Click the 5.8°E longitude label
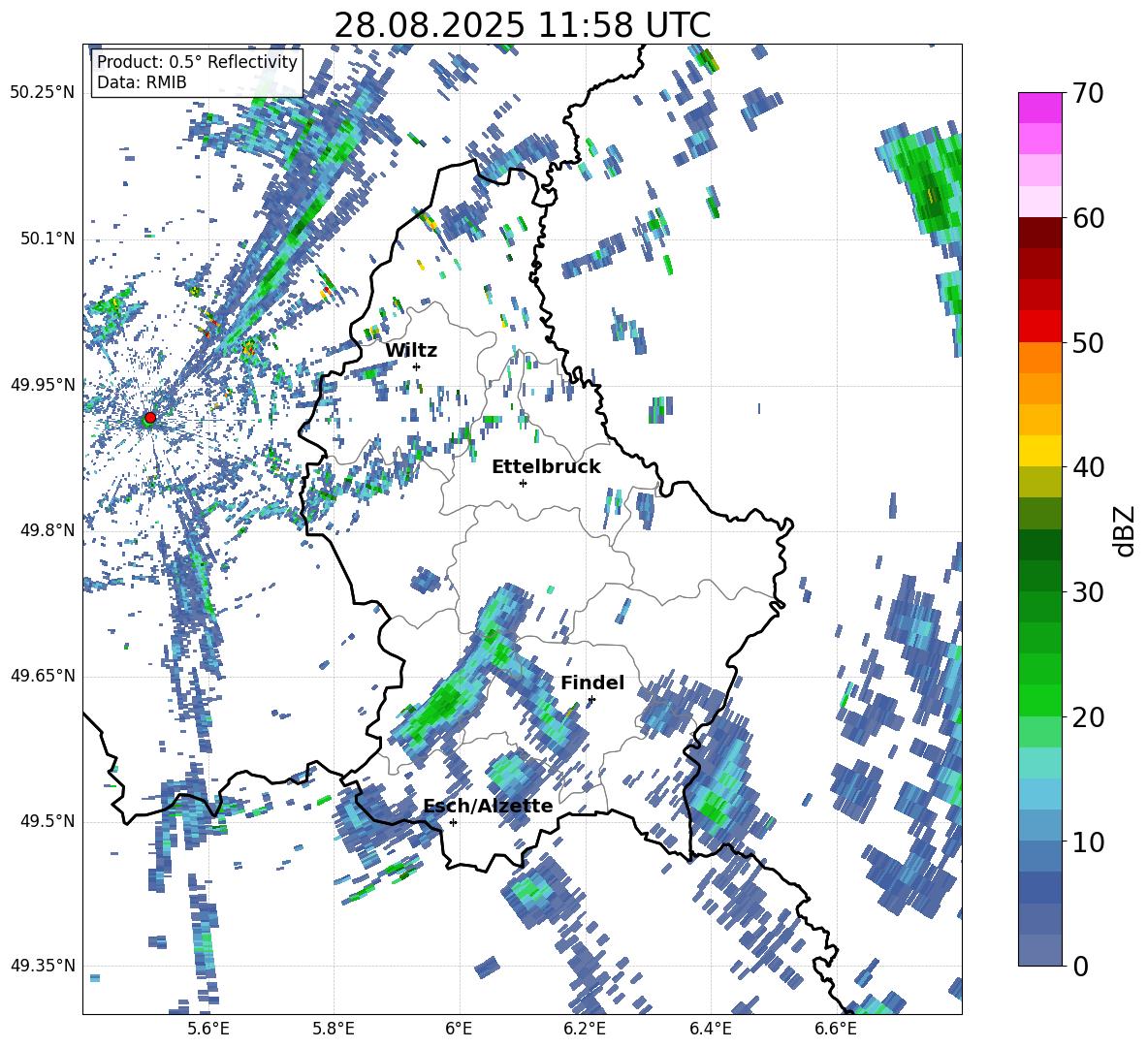This screenshot has height=1048, width=1148. 334,1029
